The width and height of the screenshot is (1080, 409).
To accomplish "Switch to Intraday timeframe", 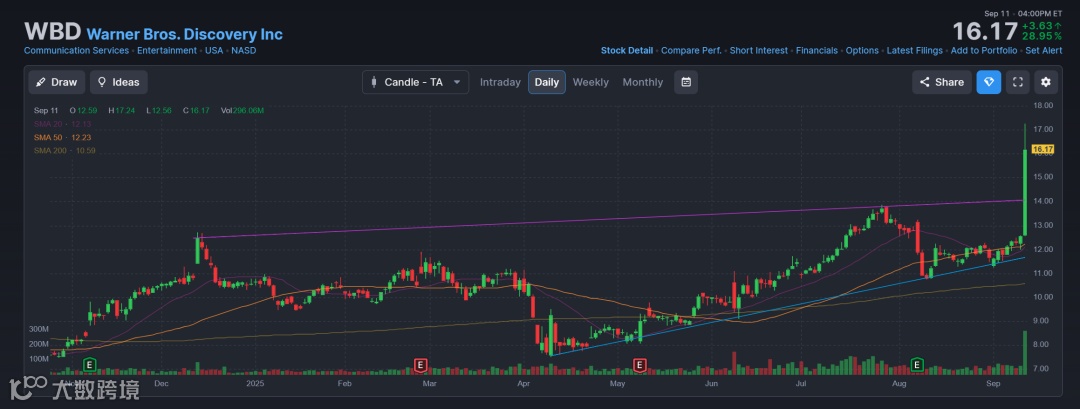I will coord(500,82).
